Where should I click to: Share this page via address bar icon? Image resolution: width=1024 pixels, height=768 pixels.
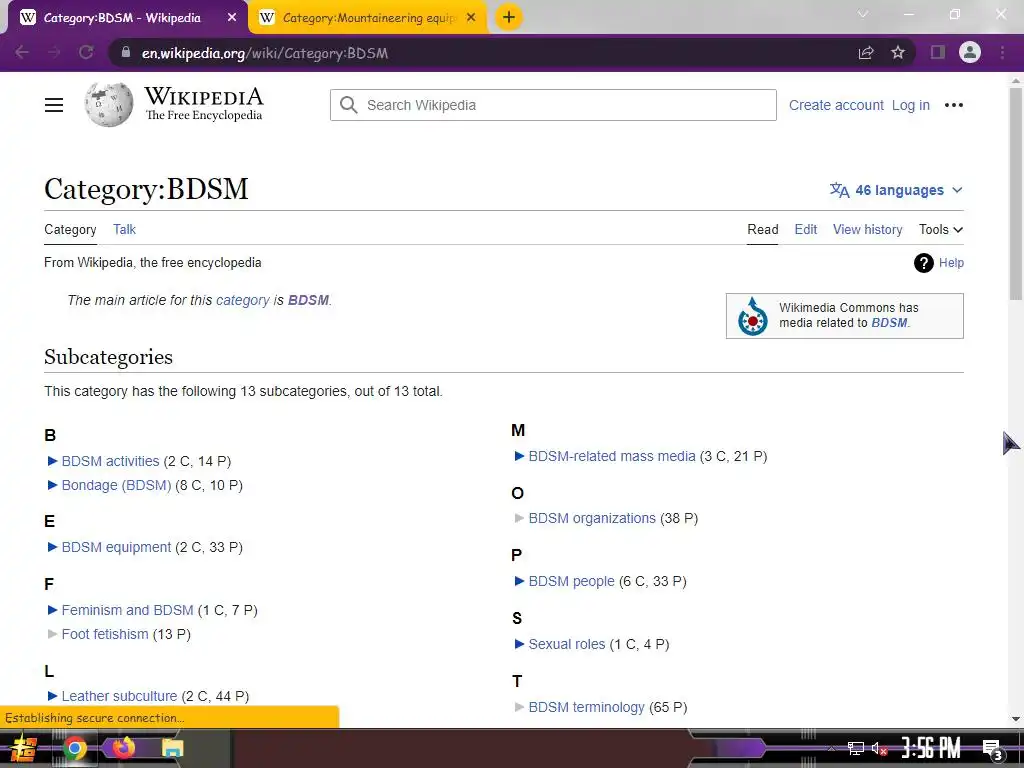tap(866, 52)
